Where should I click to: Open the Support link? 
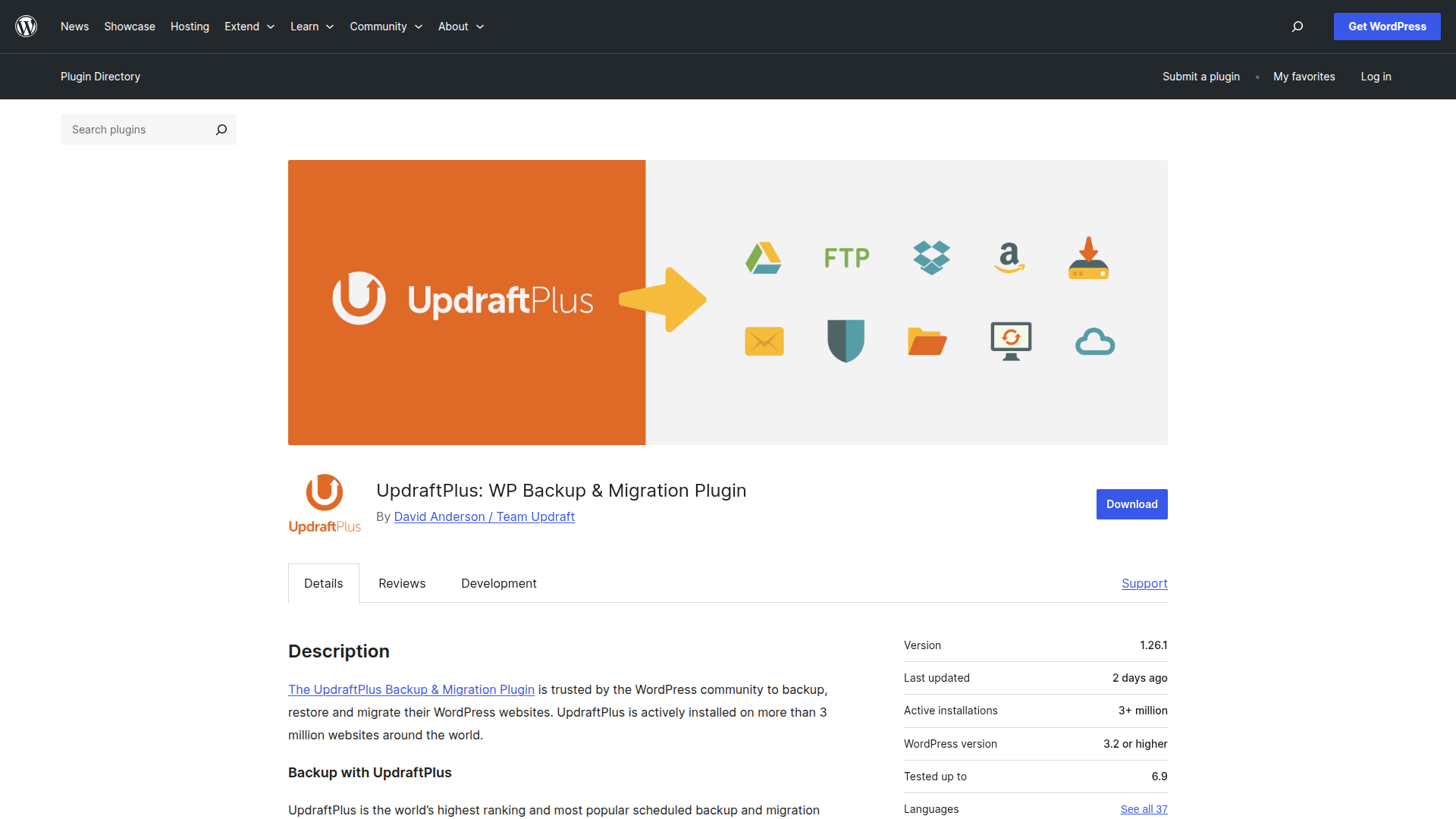pos(1144,583)
